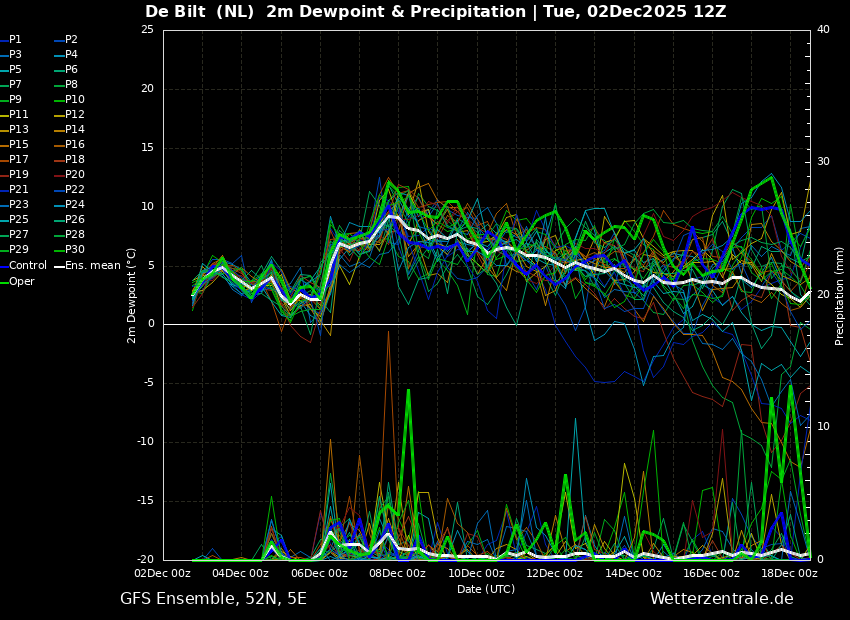The height and width of the screenshot is (620, 850).
Task: Select the P24 legend entry
Action: pos(74,205)
